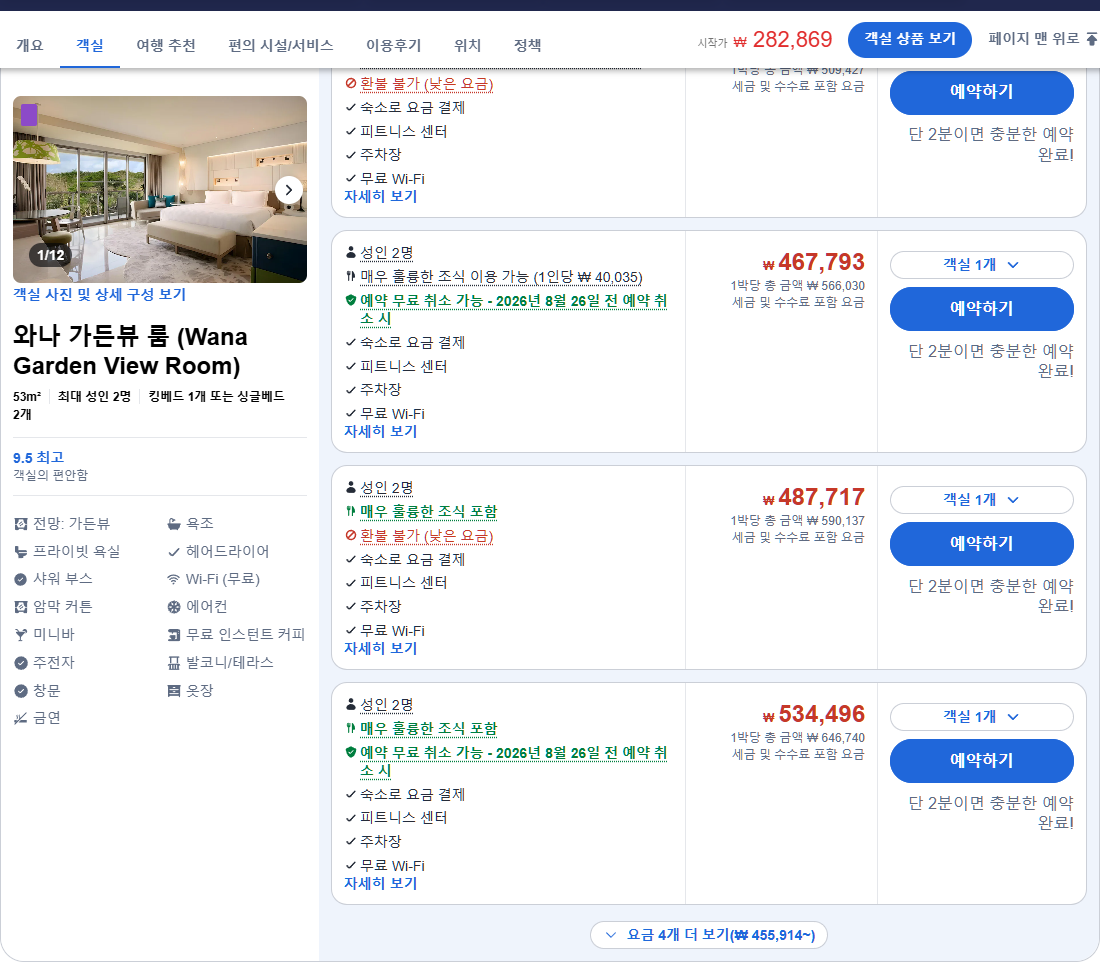Advance room photo with next arrow
This screenshot has height=963, width=1100.
pos(288,190)
